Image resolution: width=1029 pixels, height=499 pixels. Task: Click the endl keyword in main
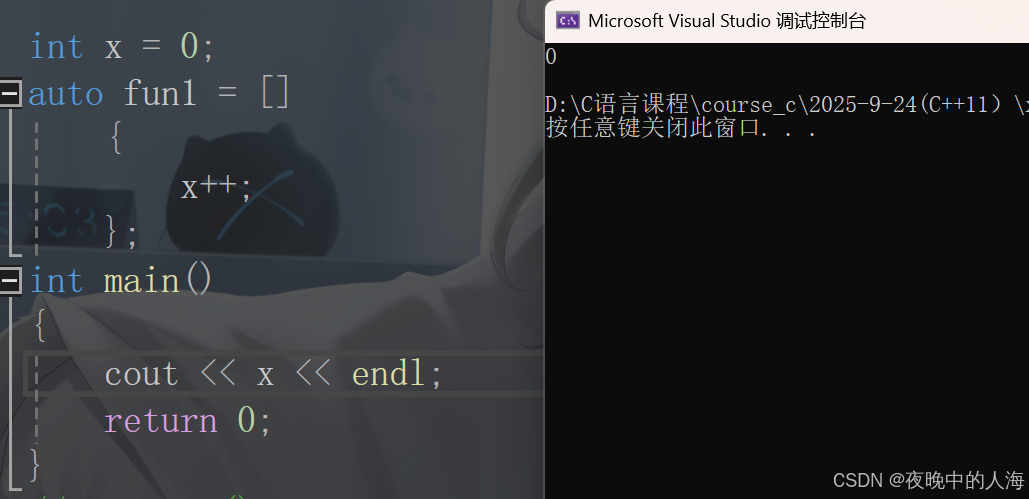click(x=389, y=374)
